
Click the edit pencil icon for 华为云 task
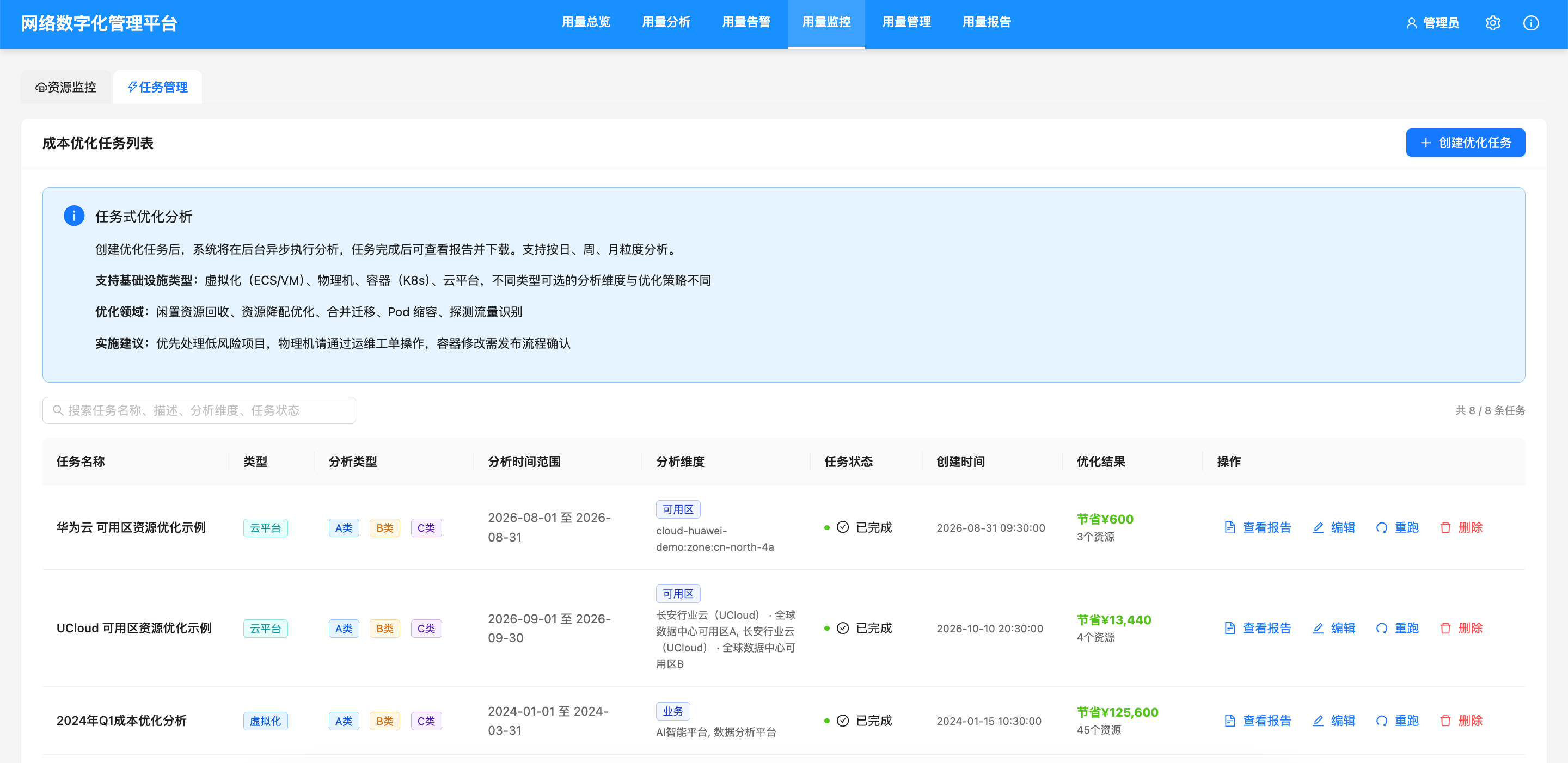[x=1319, y=527]
